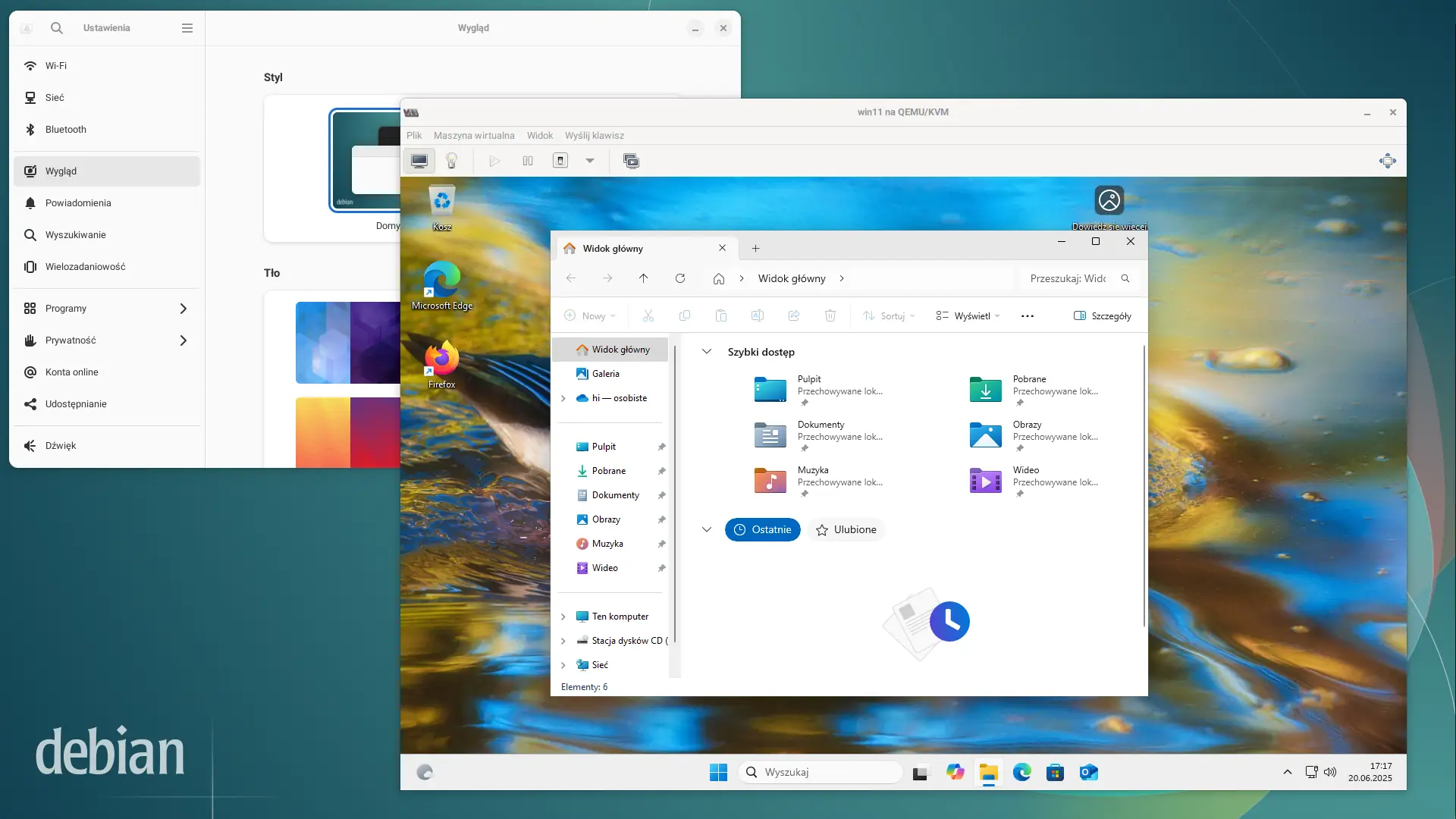Viewport: 1456px width, 819px height.
Task: Click the shut down virtual machine icon
Action: pos(560,161)
